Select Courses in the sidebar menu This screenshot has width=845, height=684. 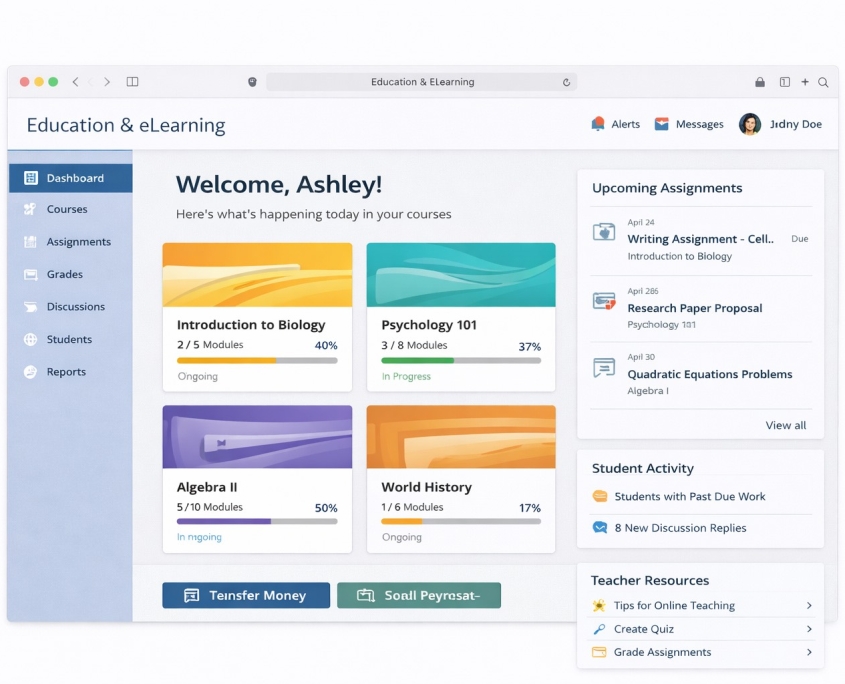pos(67,210)
